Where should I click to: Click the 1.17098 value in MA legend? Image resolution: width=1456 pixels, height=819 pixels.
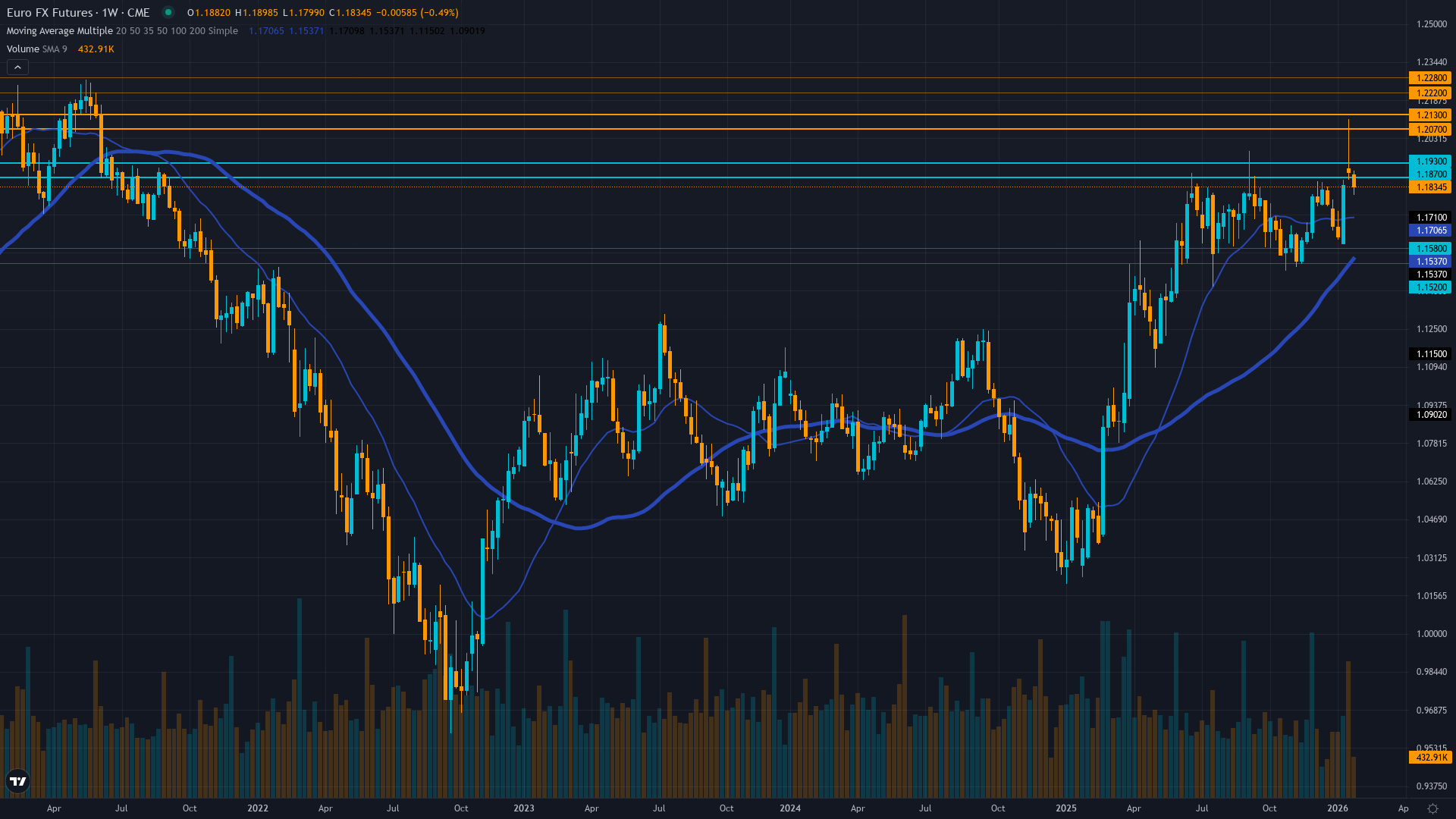[x=347, y=31]
